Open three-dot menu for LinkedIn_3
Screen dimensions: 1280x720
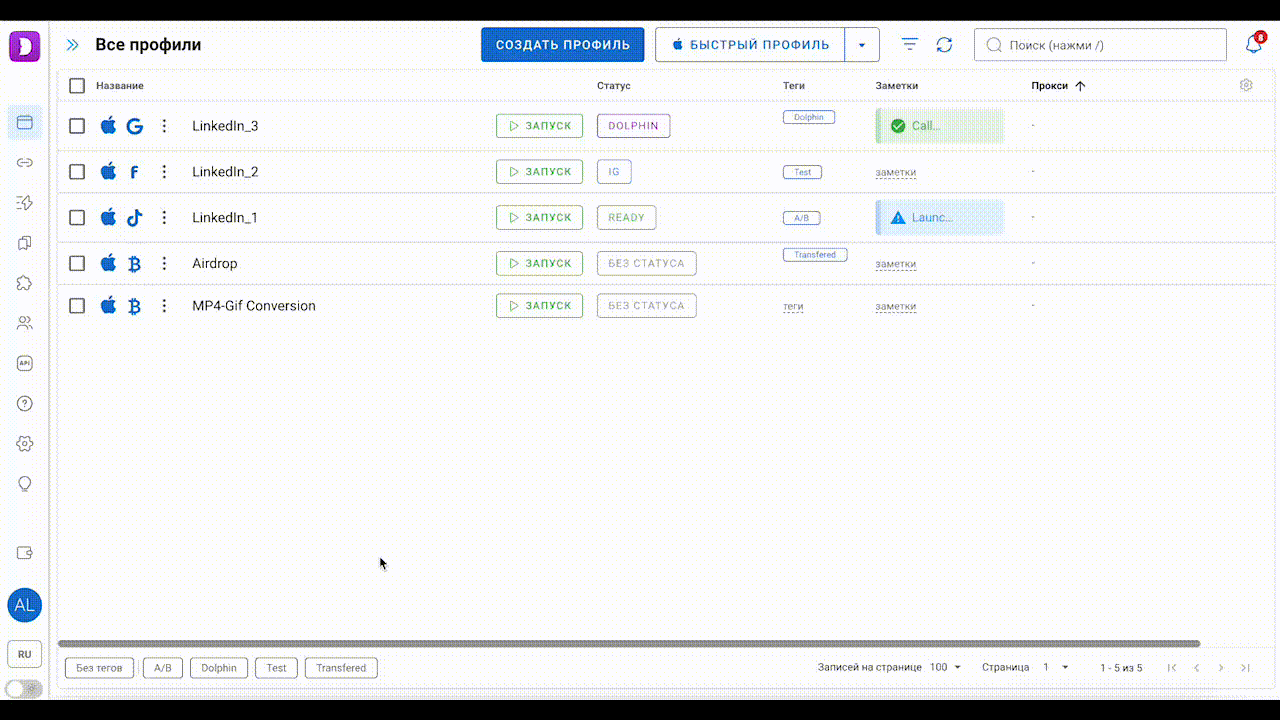[x=165, y=126]
